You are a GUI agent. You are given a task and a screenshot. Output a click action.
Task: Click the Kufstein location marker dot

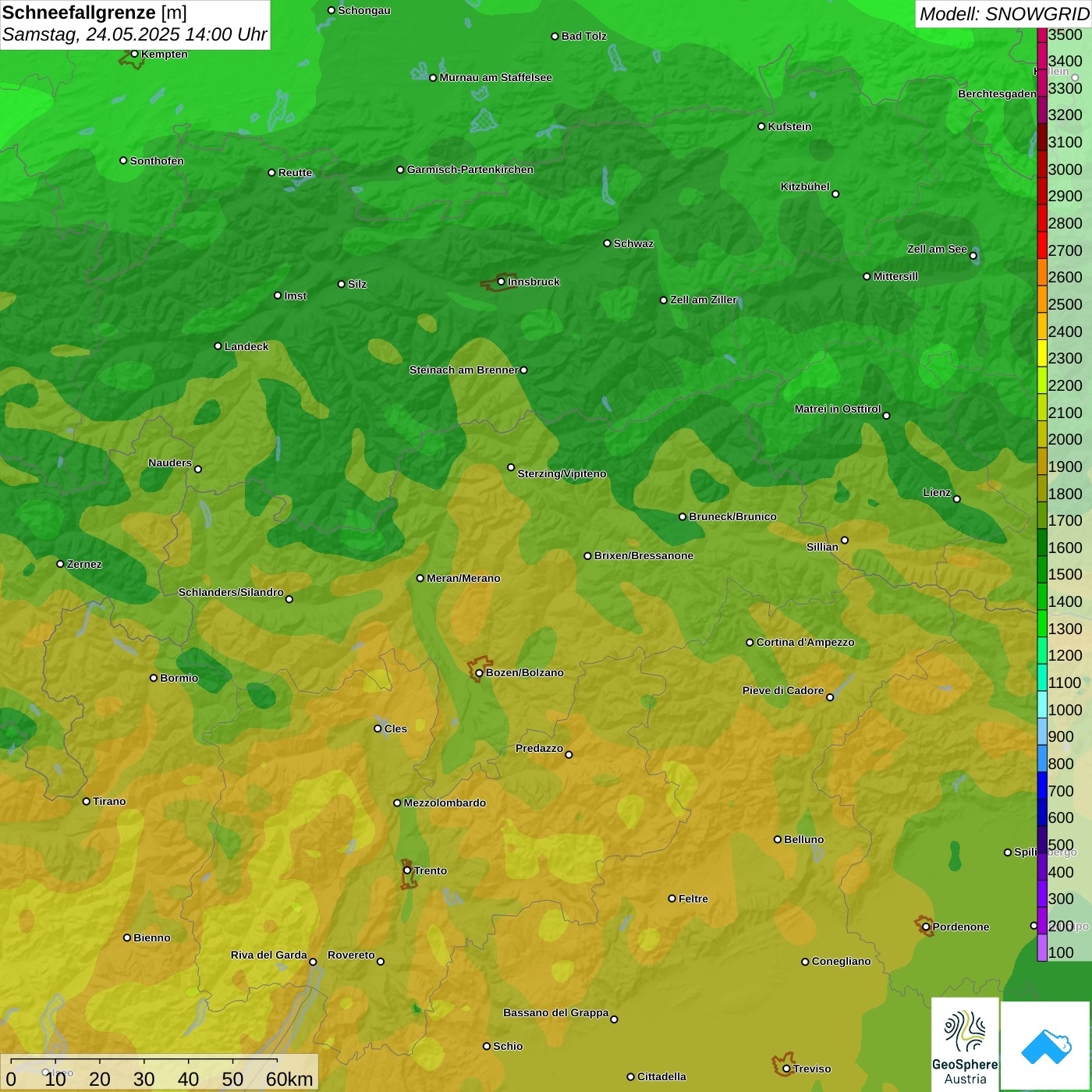coord(762,126)
